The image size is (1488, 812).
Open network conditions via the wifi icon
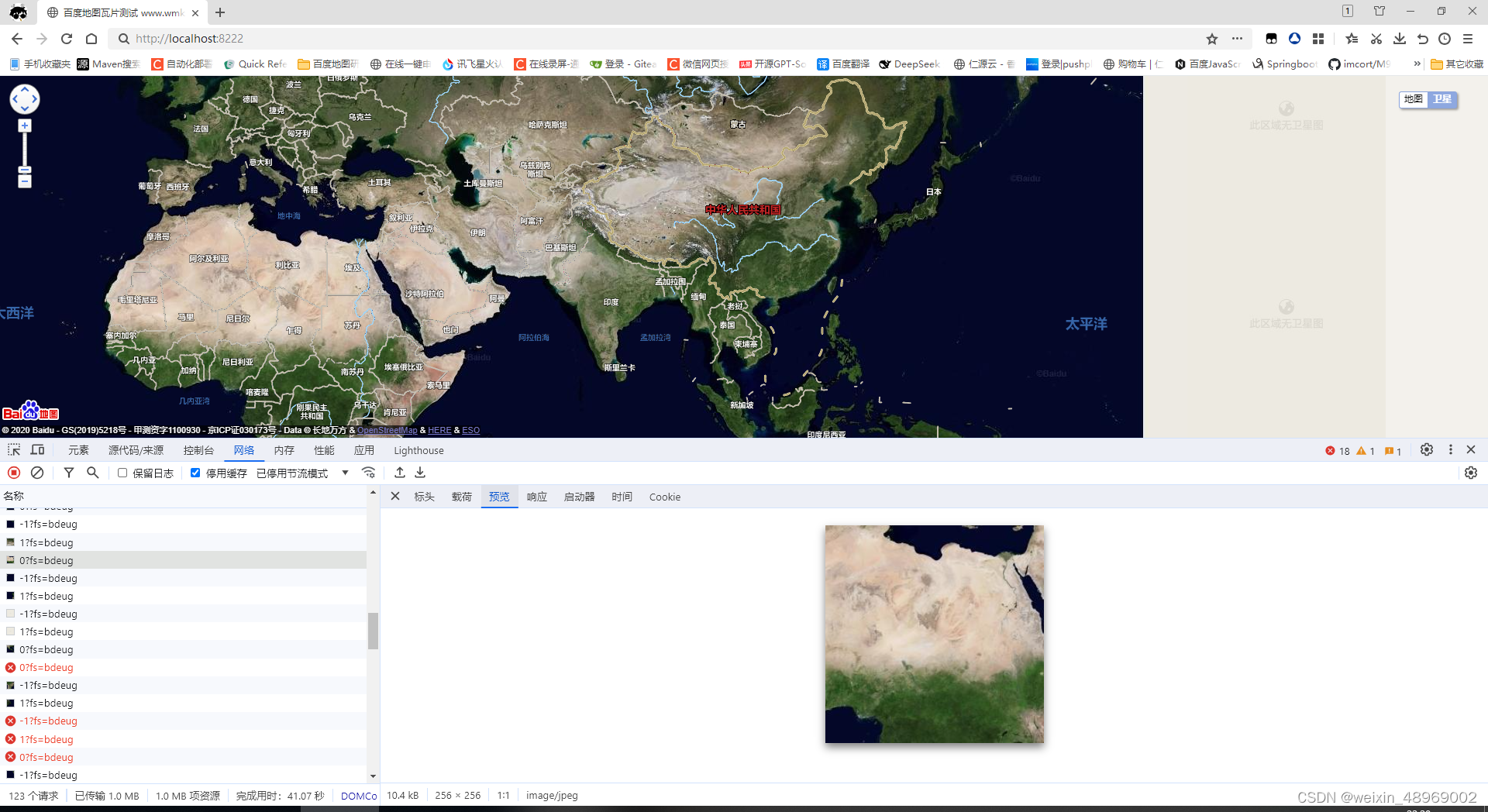pyautogui.click(x=369, y=473)
